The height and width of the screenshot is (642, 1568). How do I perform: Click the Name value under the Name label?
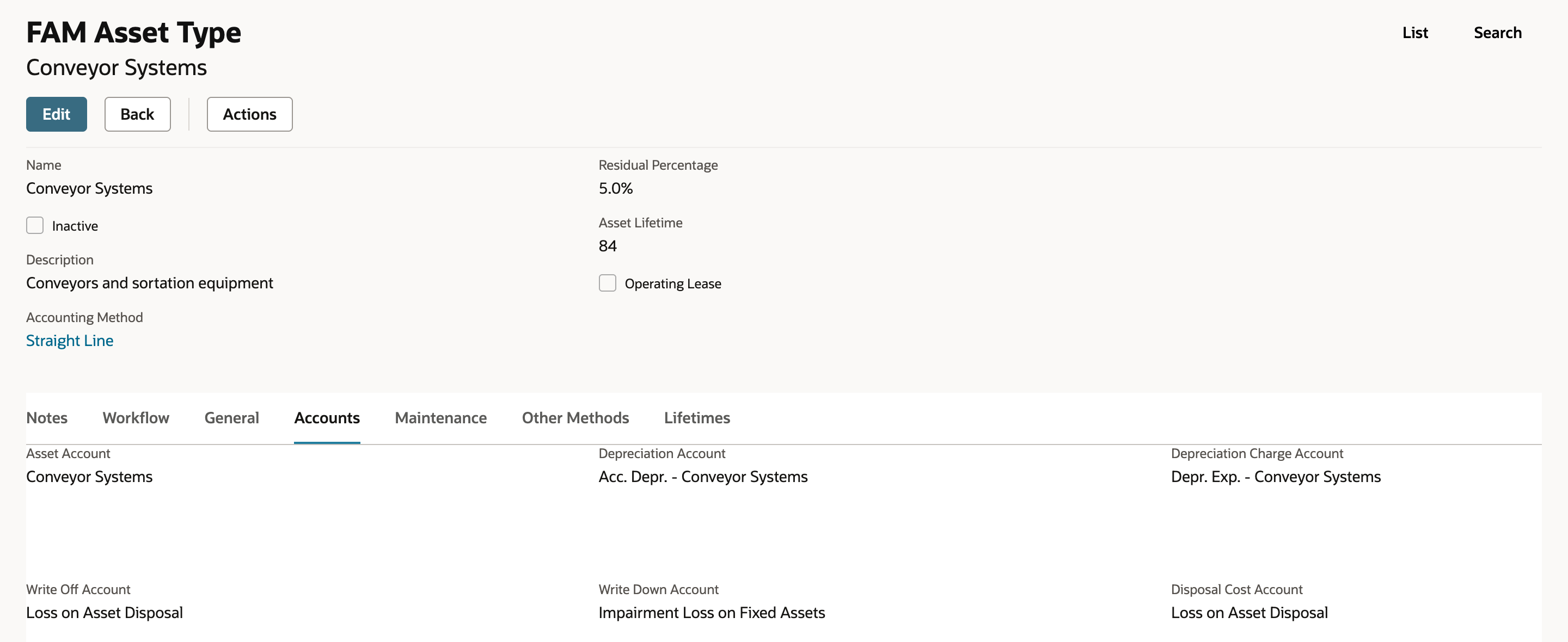[x=89, y=189]
